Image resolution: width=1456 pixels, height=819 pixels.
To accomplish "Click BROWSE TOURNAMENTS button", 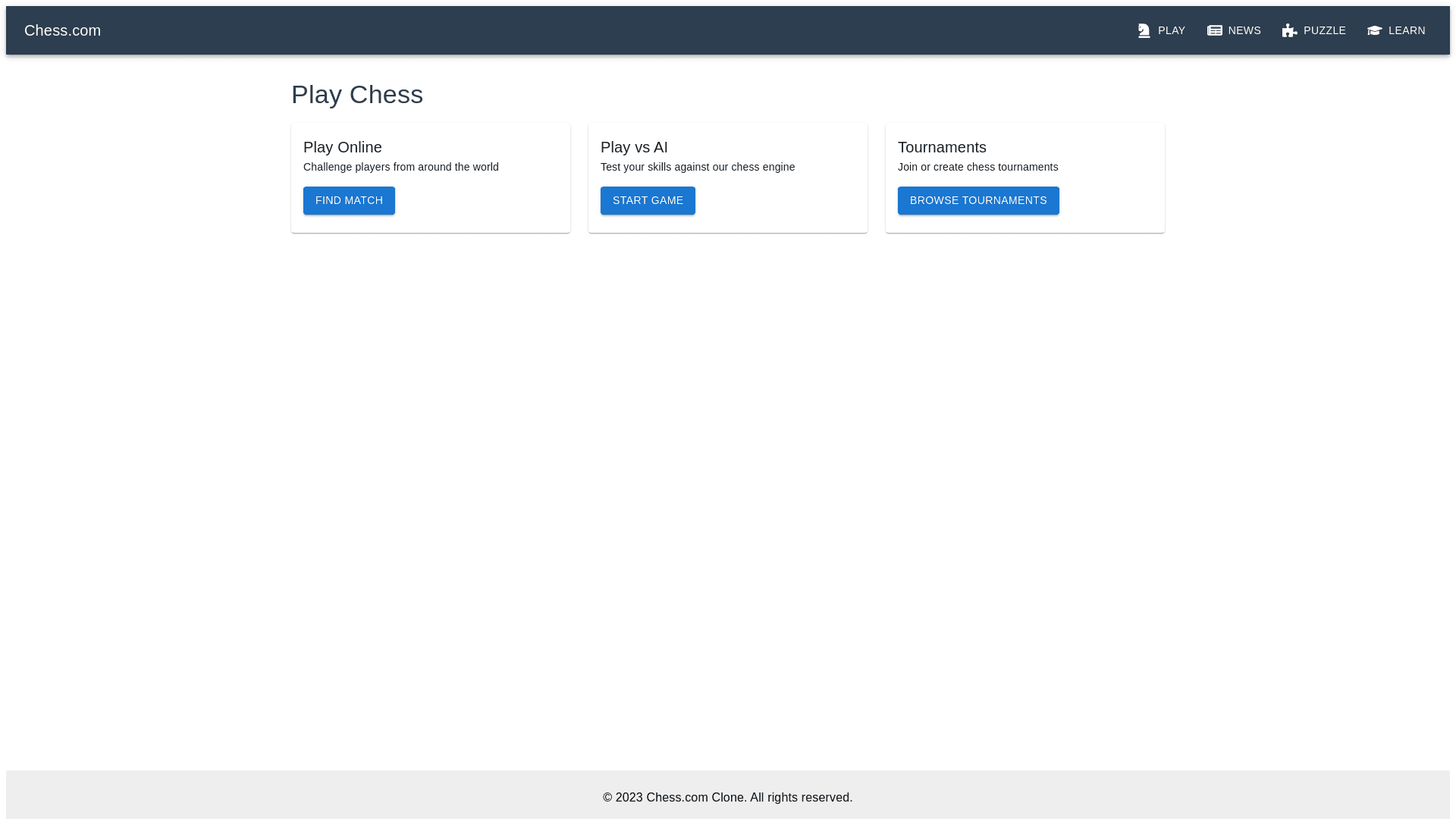I will point(978,200).
